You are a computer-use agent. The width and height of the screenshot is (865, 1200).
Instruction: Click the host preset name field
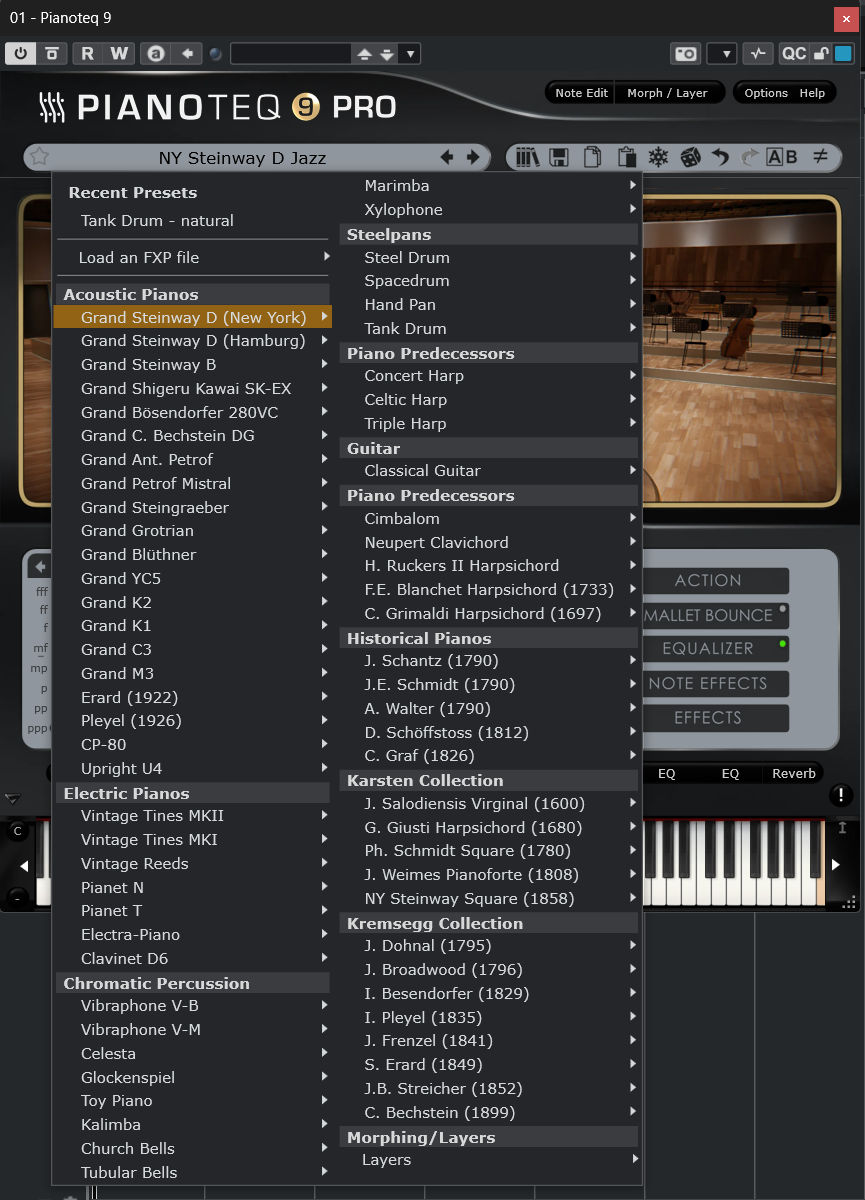[291, 53]
